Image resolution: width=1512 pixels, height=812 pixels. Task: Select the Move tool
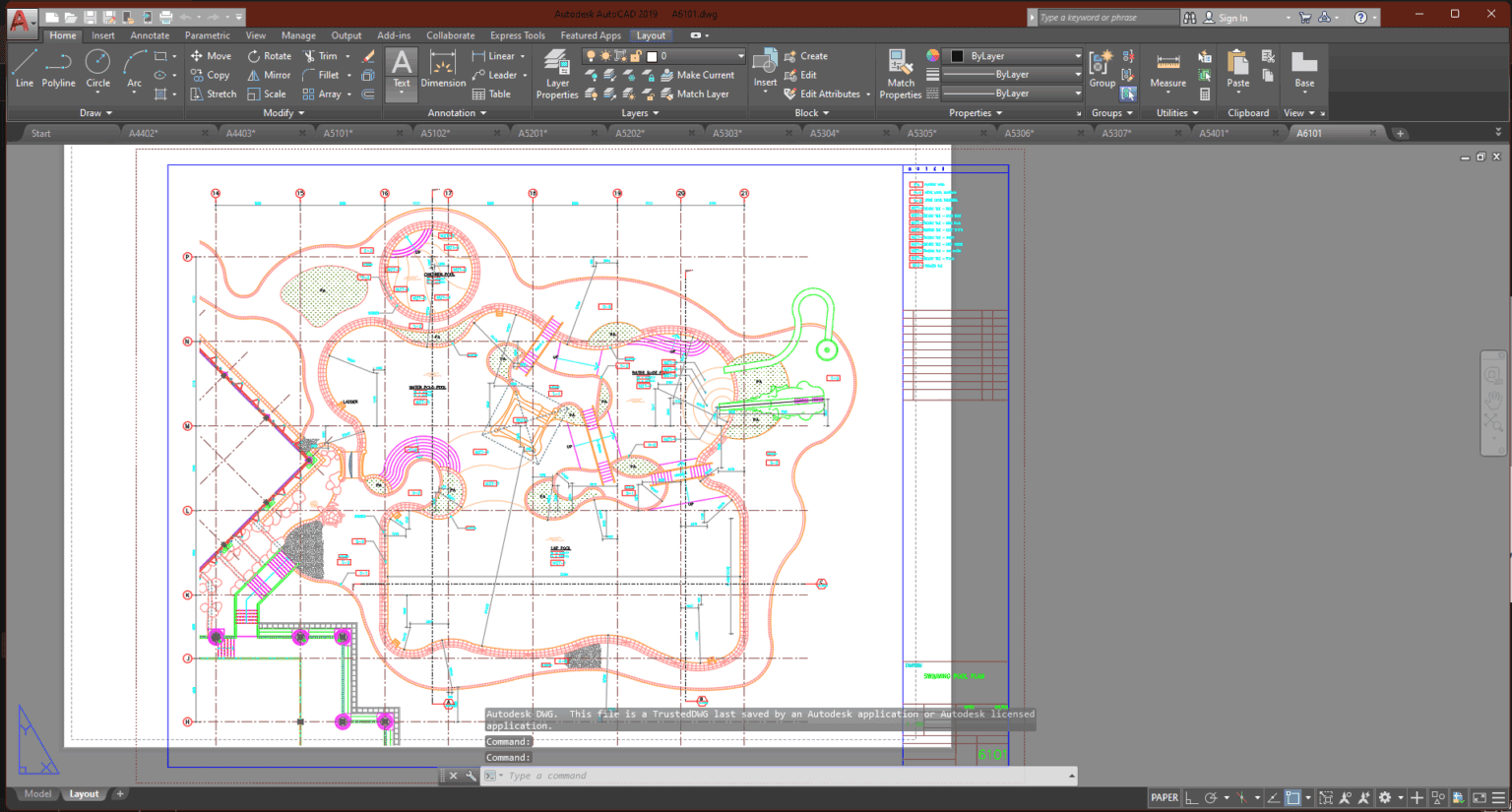(211, 56)
